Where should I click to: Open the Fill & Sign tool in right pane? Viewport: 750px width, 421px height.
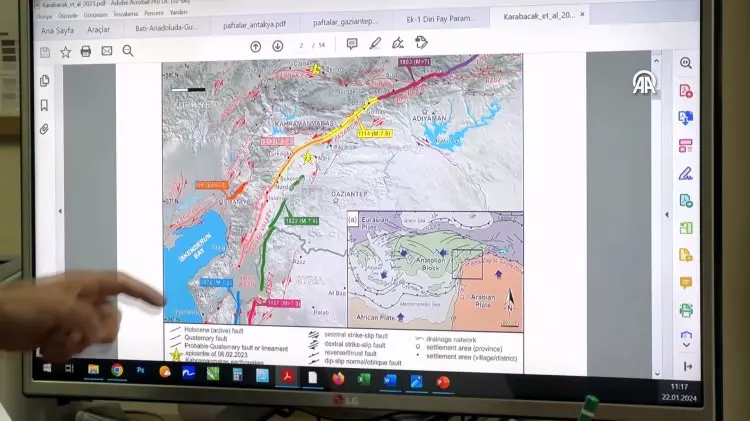pos(685,173)
